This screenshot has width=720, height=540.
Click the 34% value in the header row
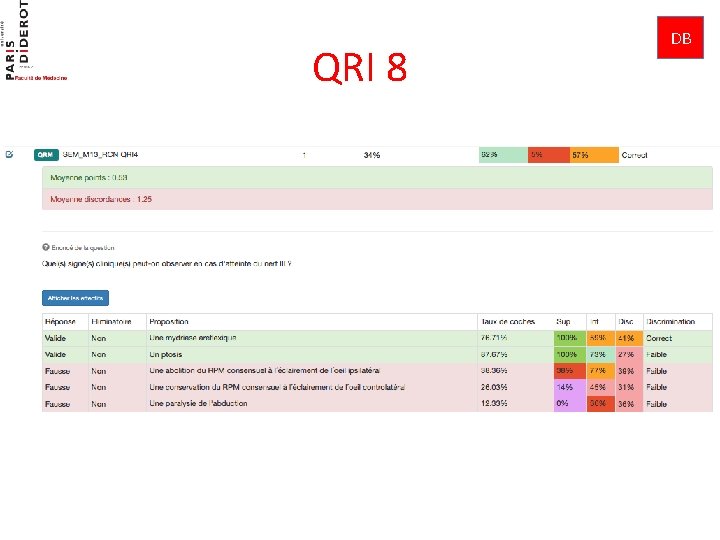[x=372, y=155]
